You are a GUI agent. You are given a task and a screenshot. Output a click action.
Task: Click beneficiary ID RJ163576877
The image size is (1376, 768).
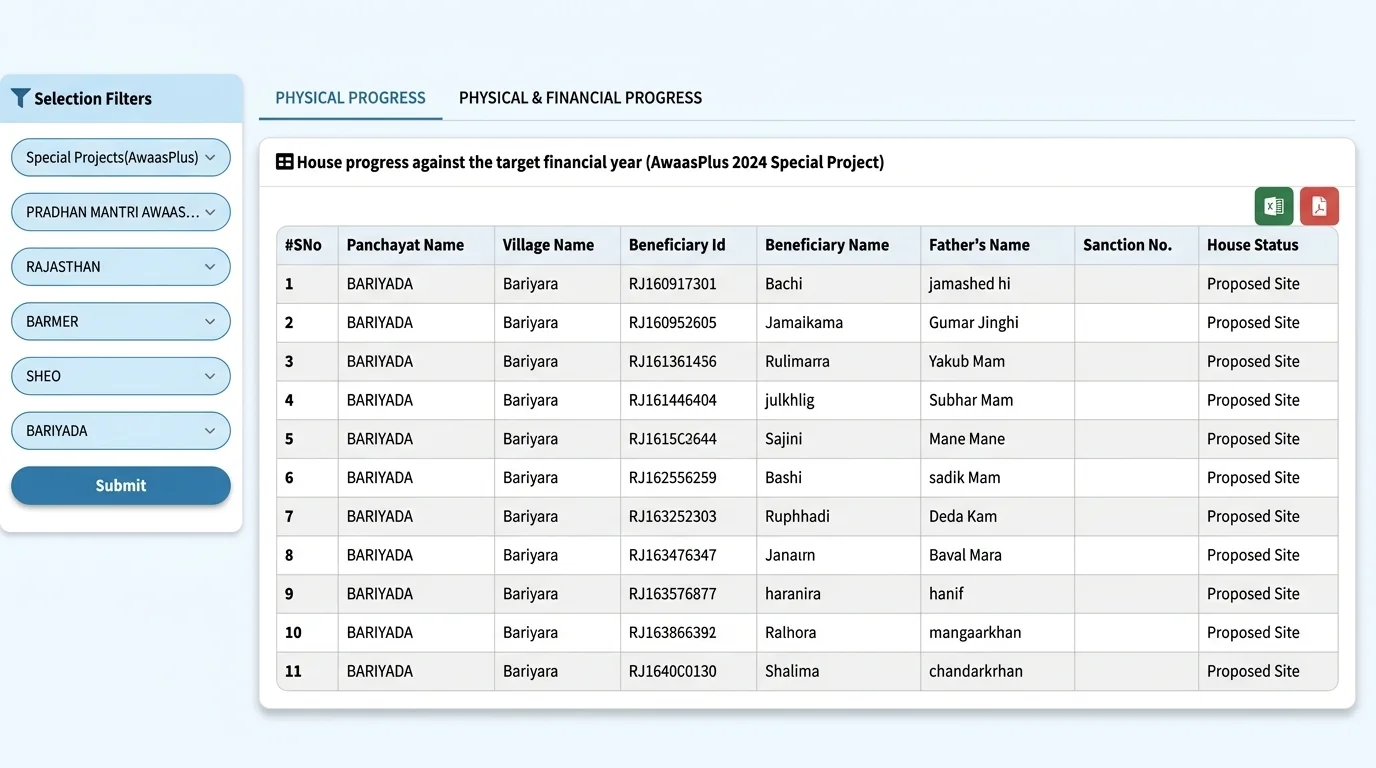point(673,594)
